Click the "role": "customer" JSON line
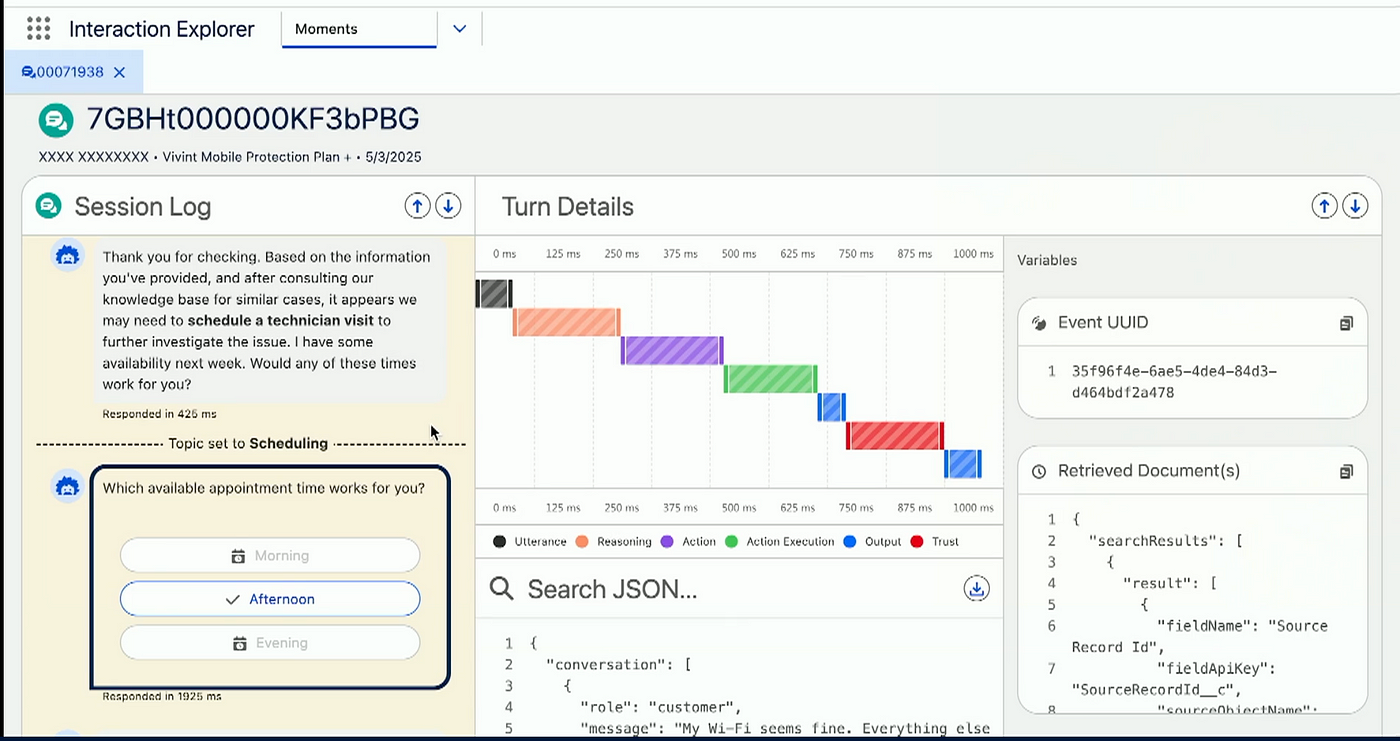 [660, 707]
